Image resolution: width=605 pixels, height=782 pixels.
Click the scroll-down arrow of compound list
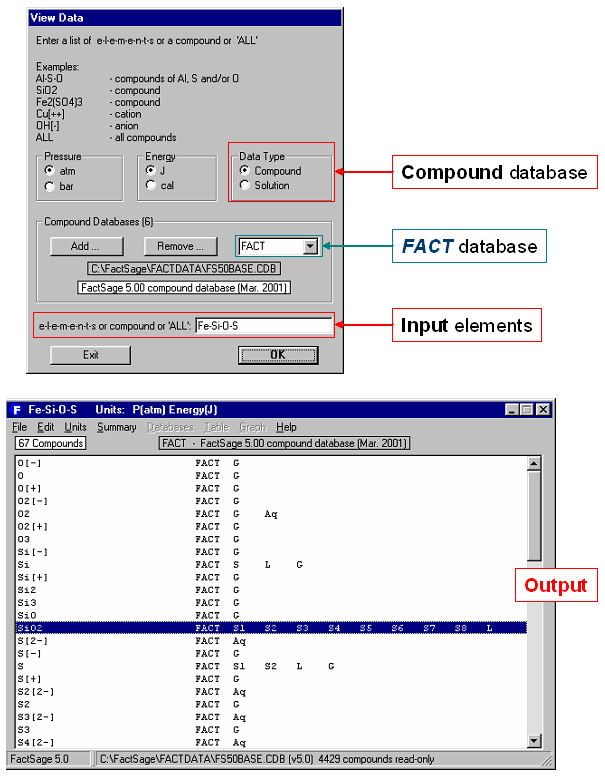click(534, 741)
